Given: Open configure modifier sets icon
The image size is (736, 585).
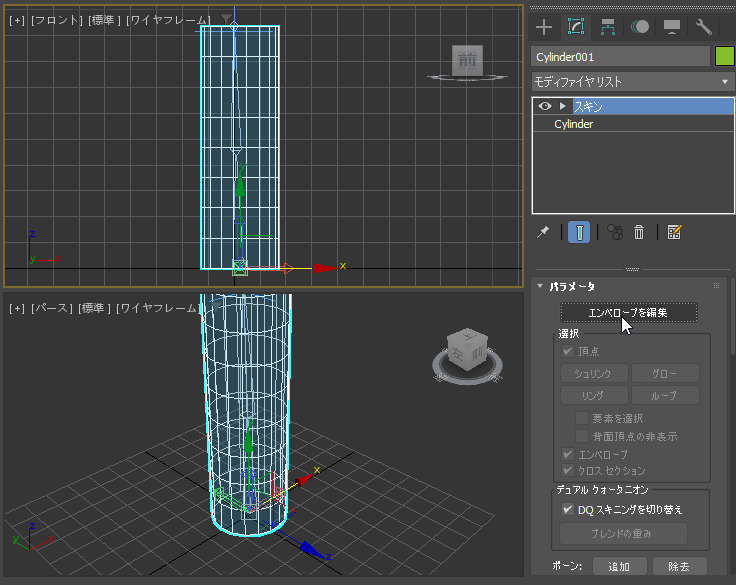Looking at the screenshot, I should (x=674, y=232).
